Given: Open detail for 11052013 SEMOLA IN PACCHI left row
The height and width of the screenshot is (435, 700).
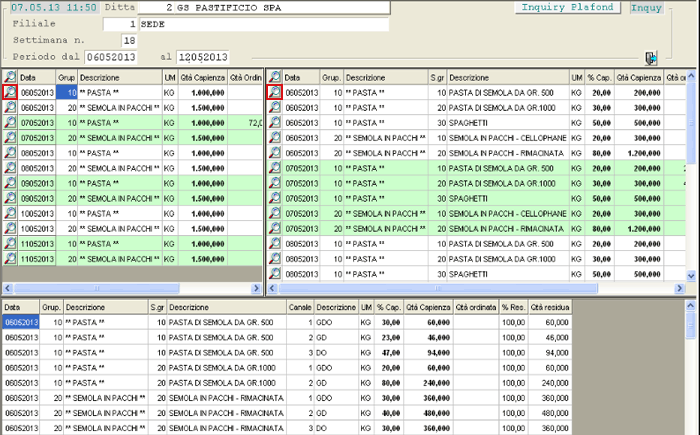Looking at the screenshot, I should tap(10, 259).
